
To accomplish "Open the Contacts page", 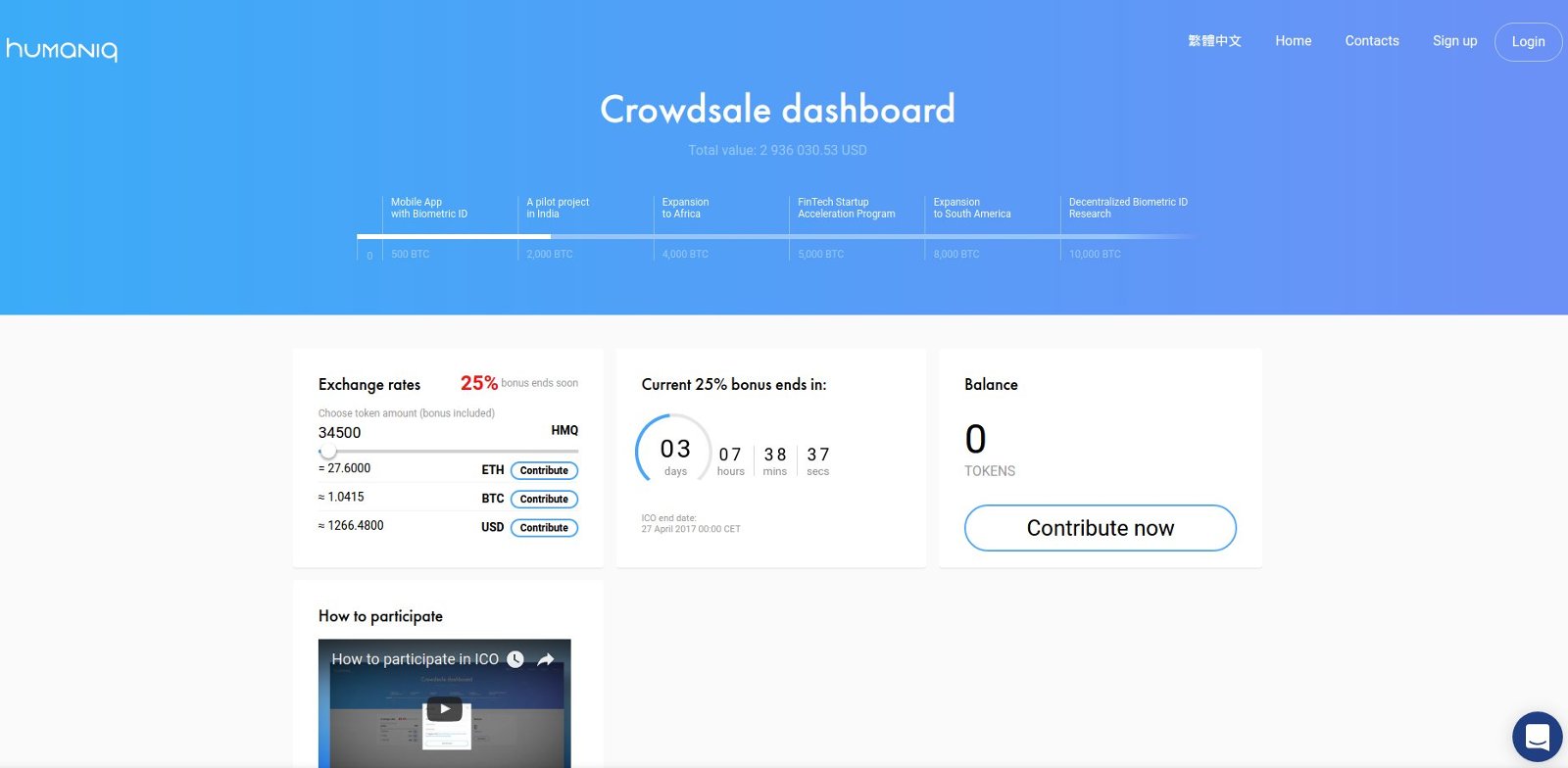I will point(1372,41).
